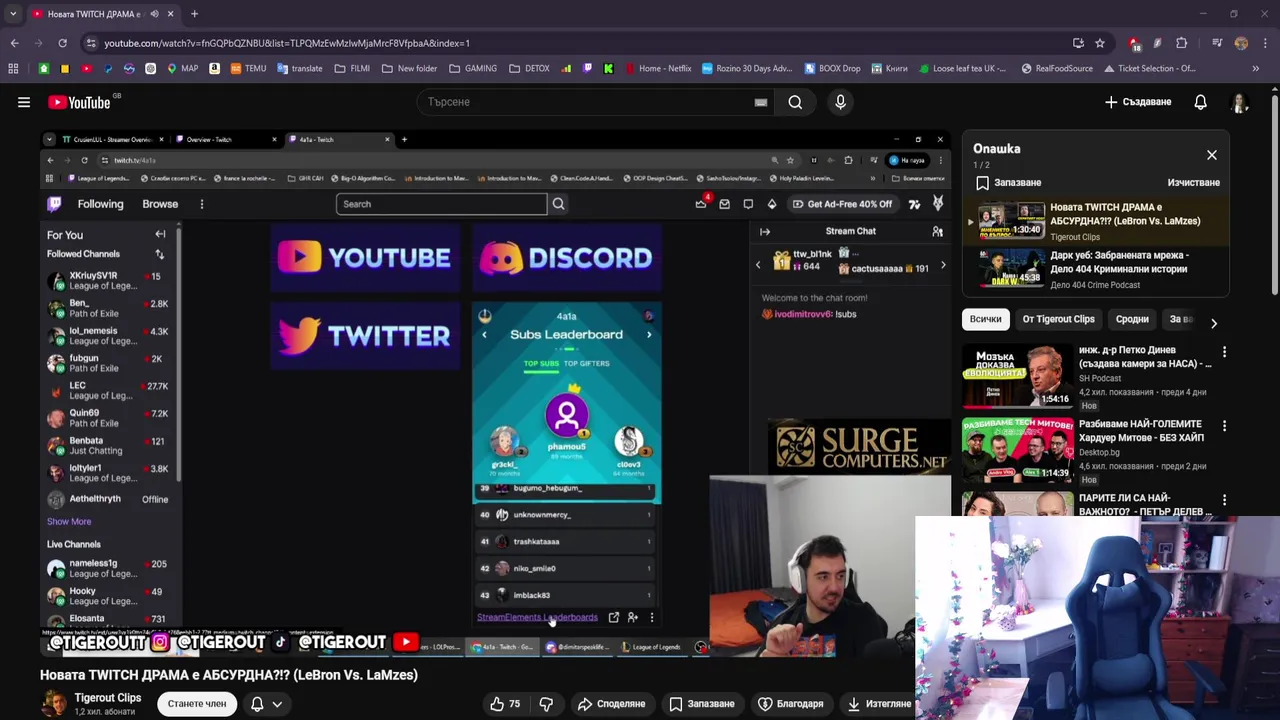Viewport: 1280px width, 720px height.
Task: Open the MAP bookmark
Action: pyautogui.click(x=182, y=68)
